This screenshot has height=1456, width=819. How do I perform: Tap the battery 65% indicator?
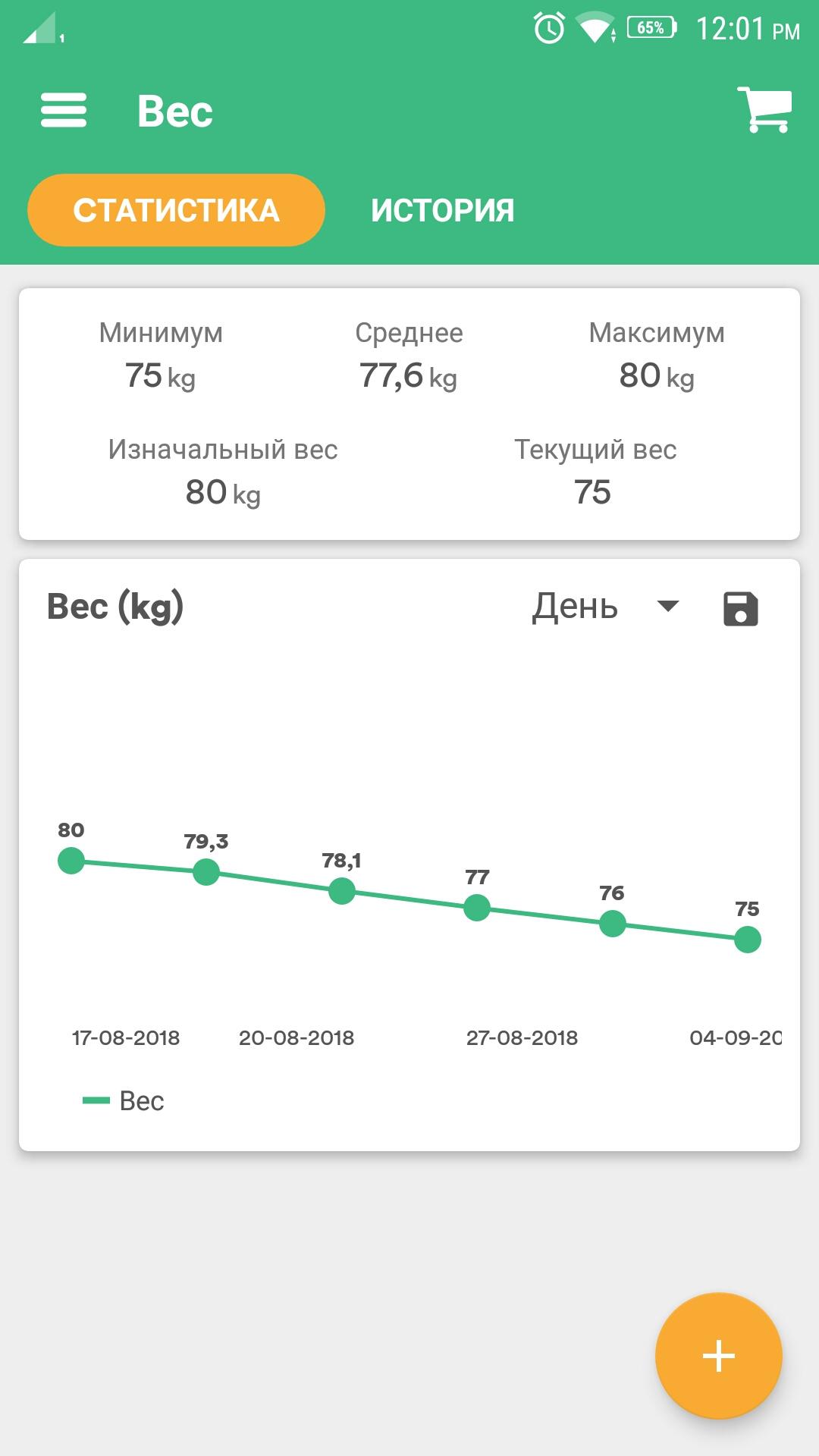point(651,29)
